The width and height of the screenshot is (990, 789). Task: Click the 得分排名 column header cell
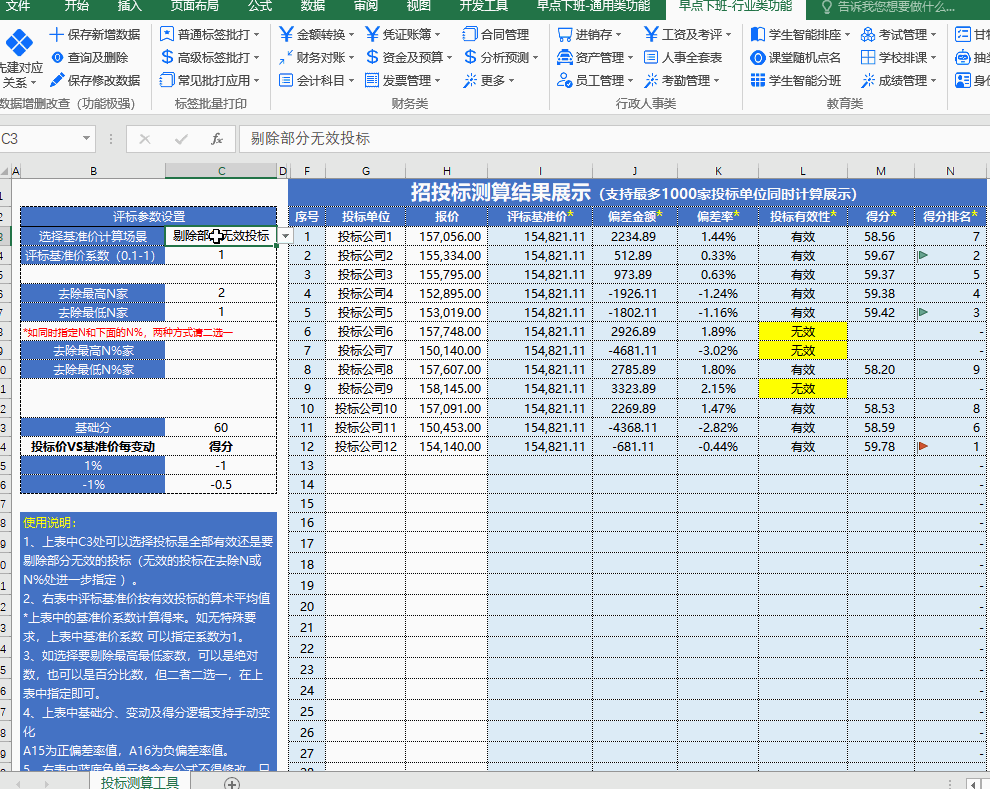[x=950, y=217]
